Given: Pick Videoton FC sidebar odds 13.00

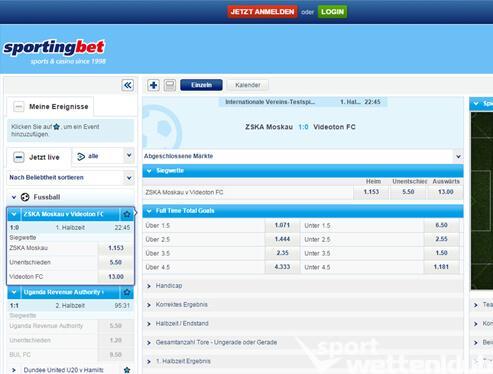Looking at the screenshot, I should tap(116, 277).
